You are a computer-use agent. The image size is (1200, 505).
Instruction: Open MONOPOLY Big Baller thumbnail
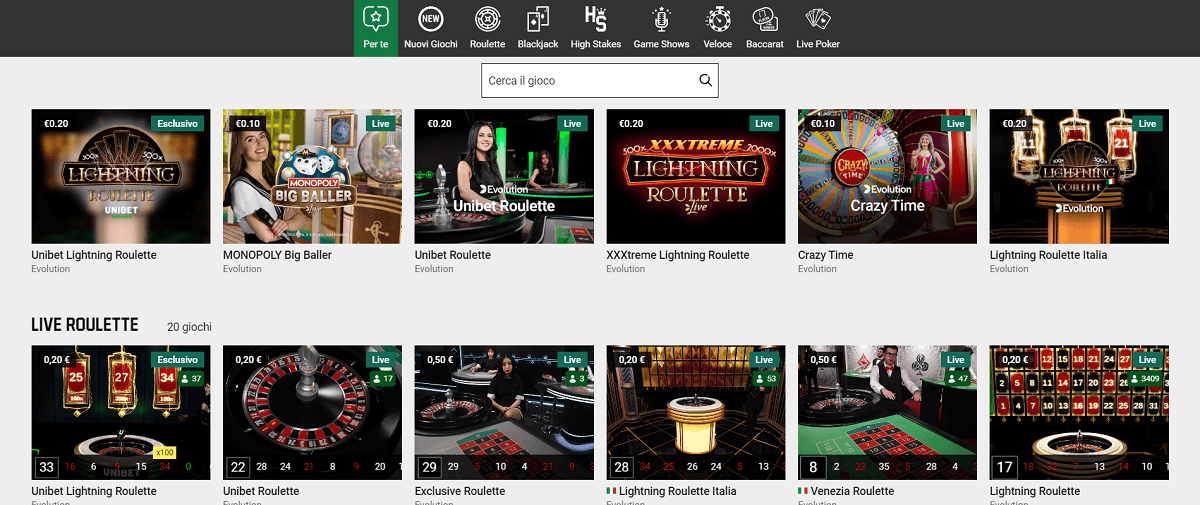tap(312, 176)
